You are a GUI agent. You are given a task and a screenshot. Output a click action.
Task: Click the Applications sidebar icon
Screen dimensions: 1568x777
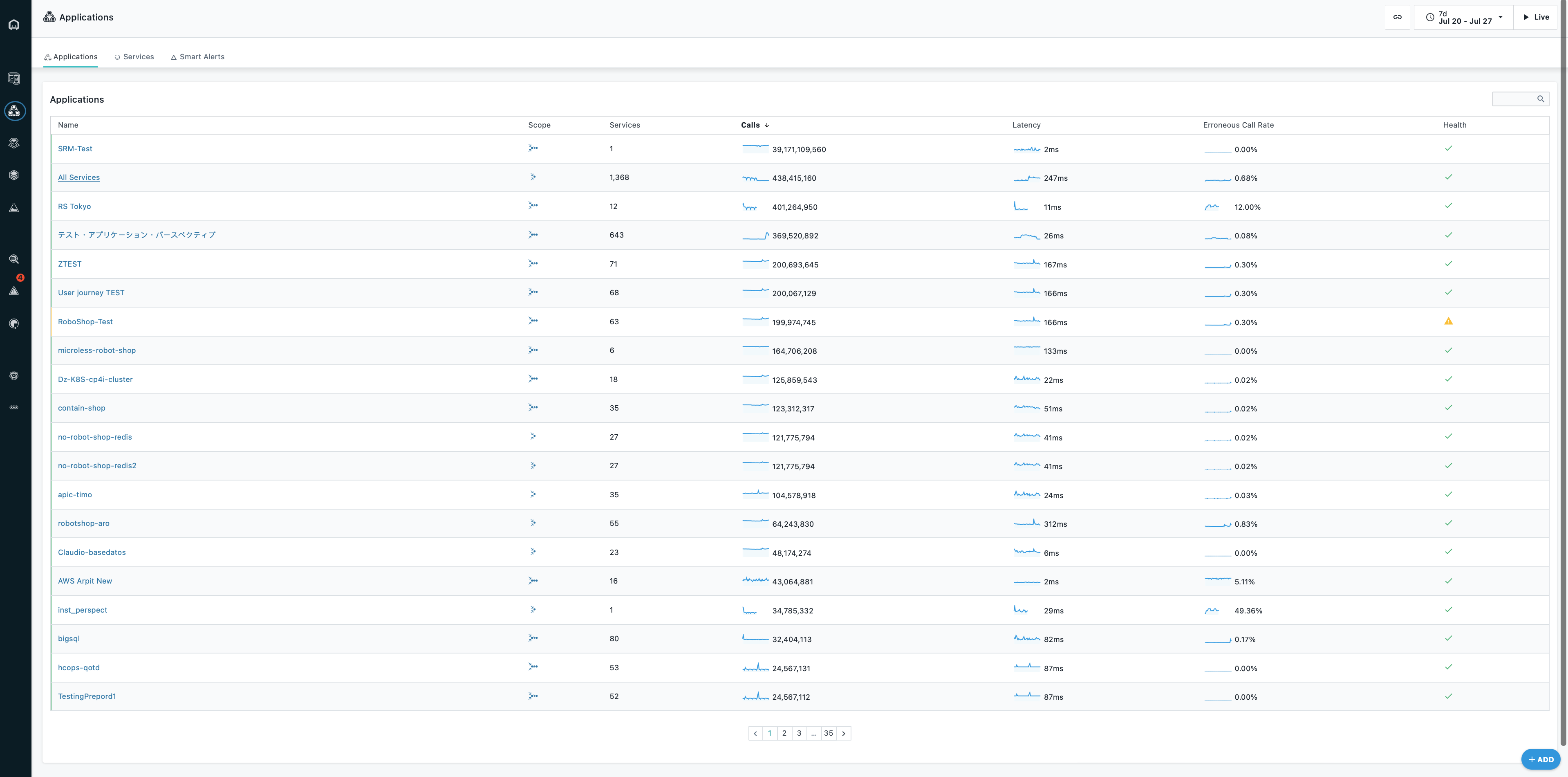[14, 111]
